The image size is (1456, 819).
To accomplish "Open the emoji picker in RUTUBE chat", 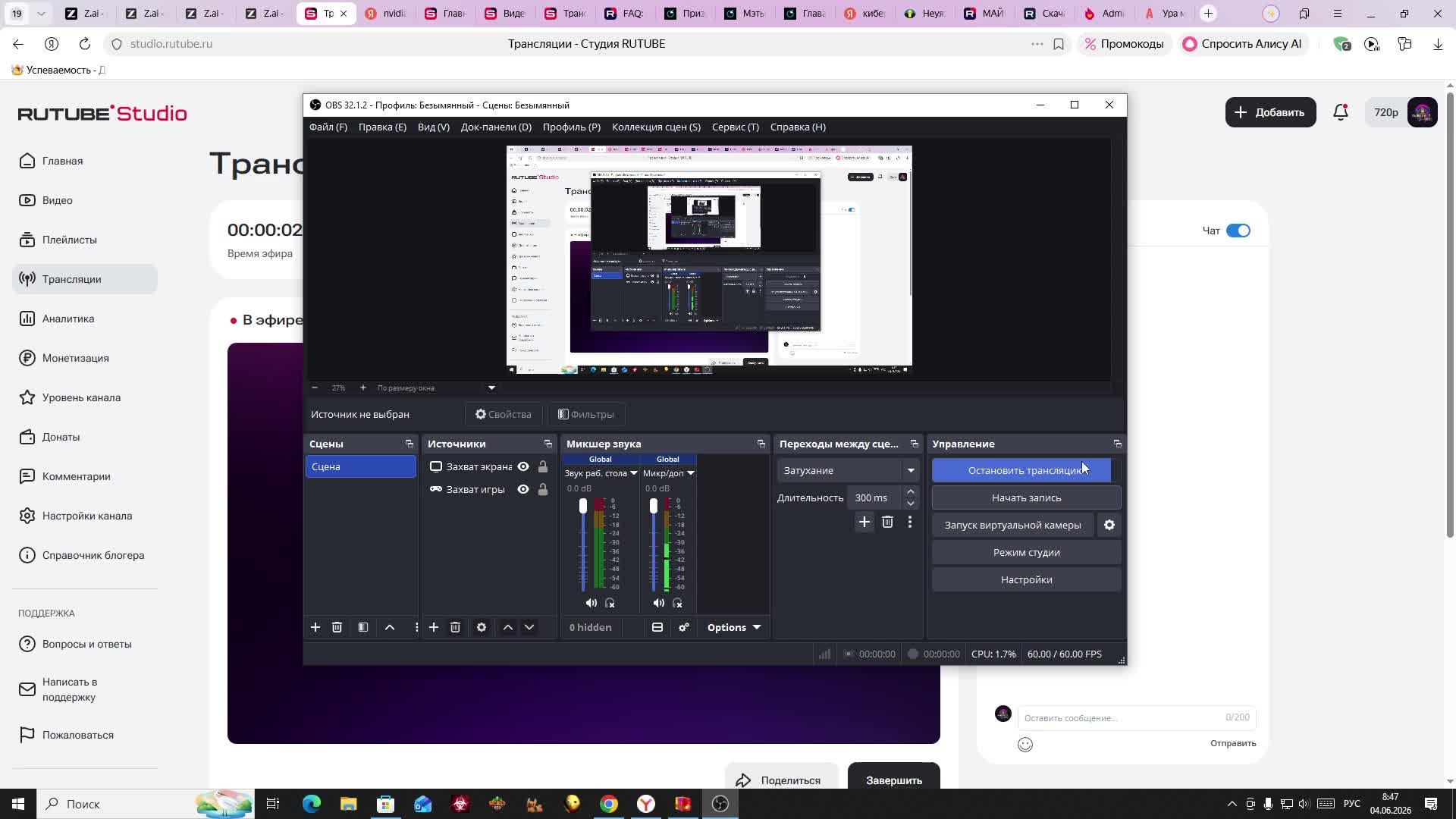I will pos(1025,745).
